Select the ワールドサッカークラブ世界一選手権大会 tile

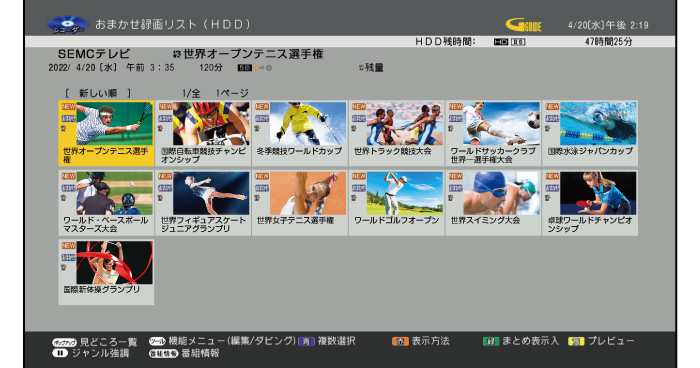[x=493, y=133]
